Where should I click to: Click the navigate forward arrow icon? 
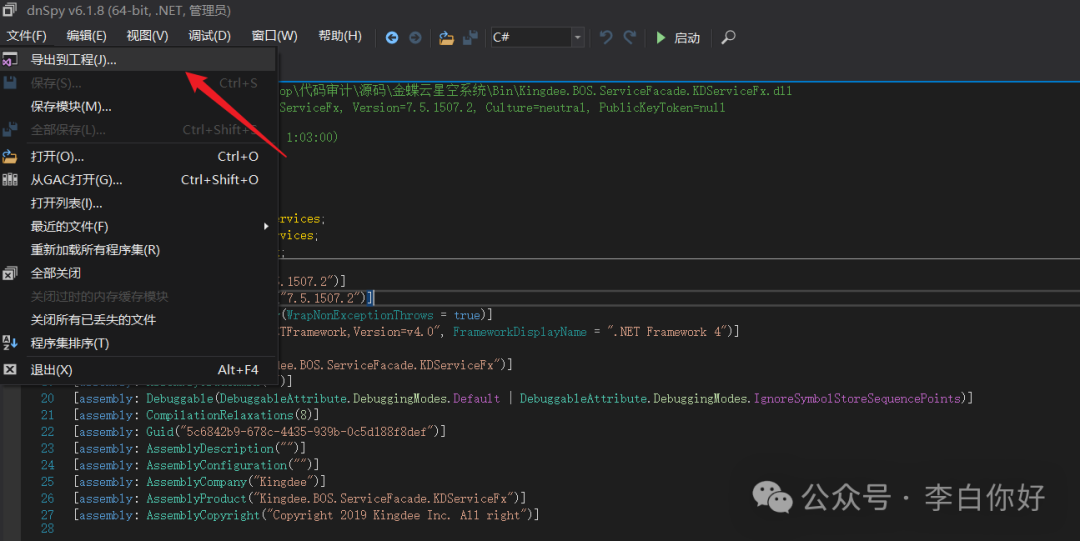415,37
